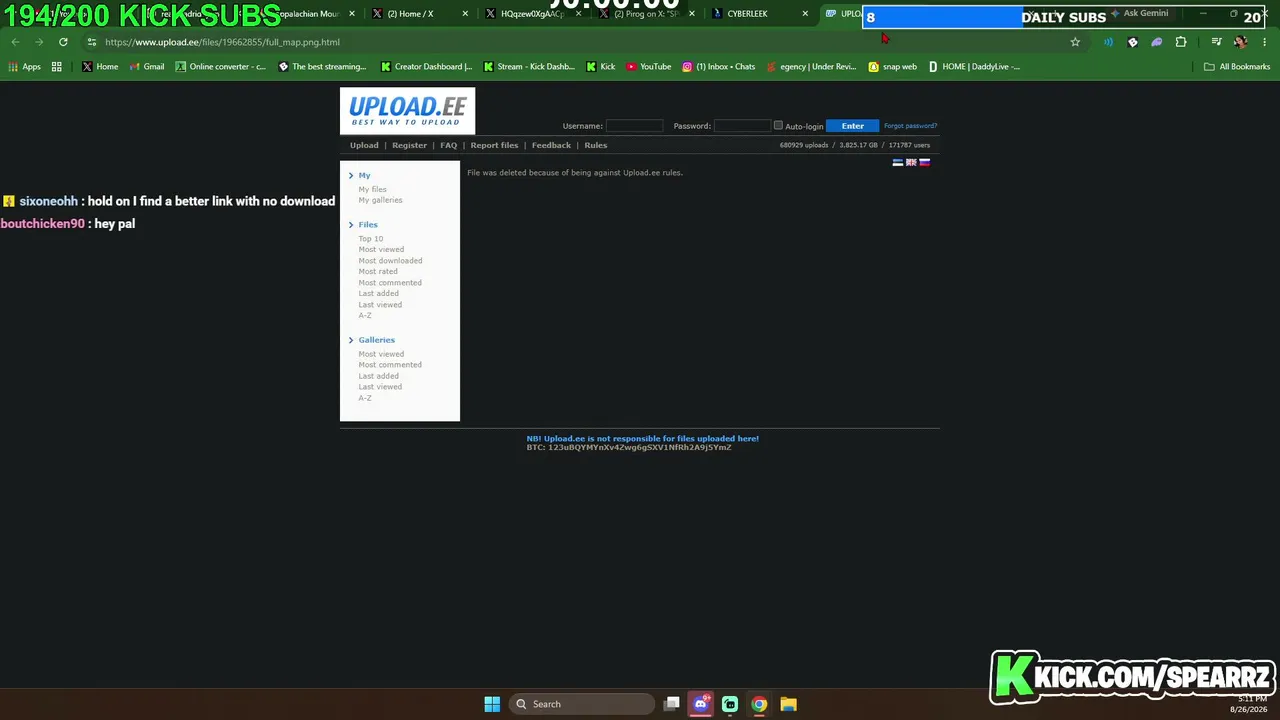Open the Chrome profile avatar
The width and height of the screenshot is (1280, 720).
tap(1240, 42)
